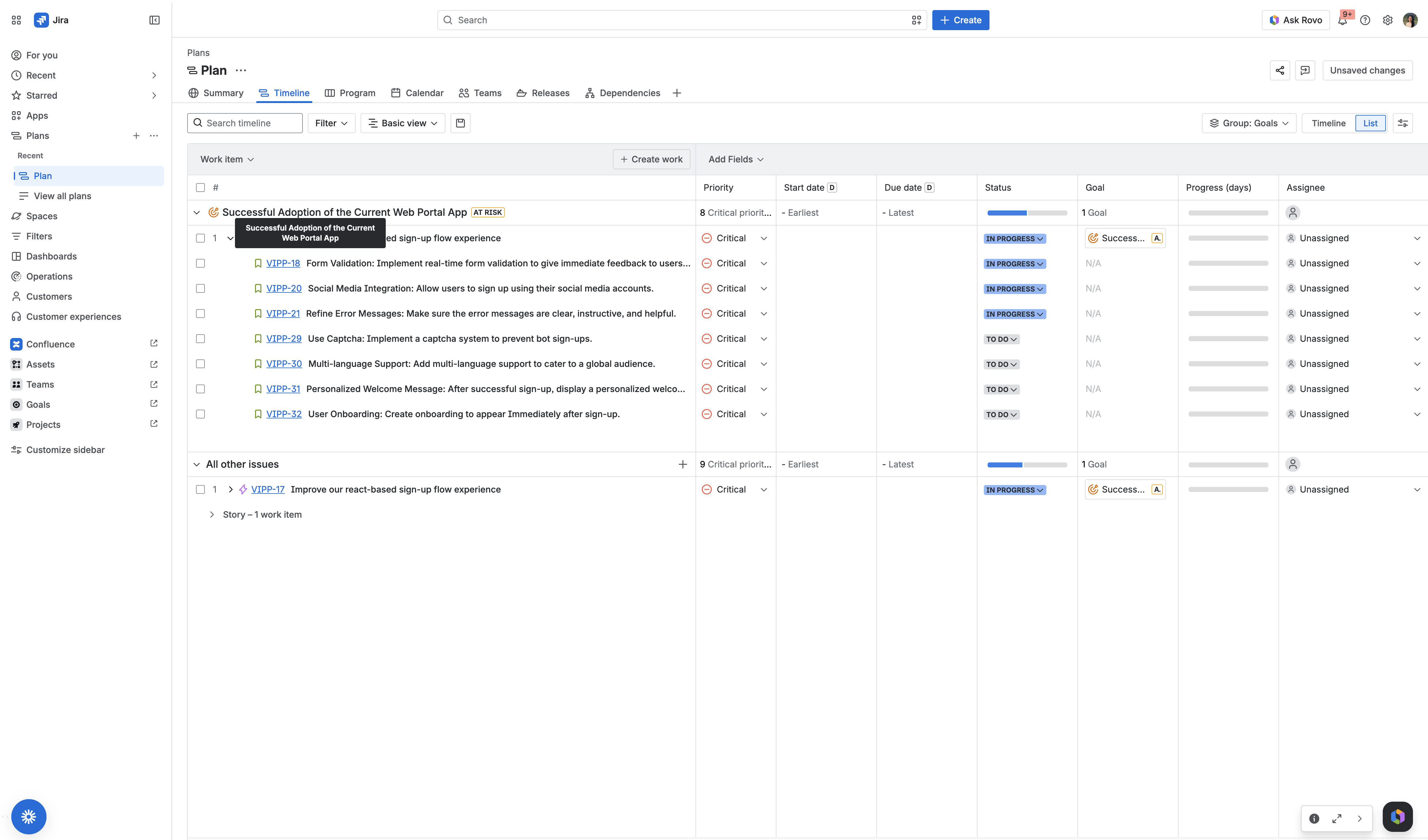This screenshot has width=1428, height=840.
Task: Open Group: Goals dropdown
Action: pyautogui.click(x=1249, y=123)
